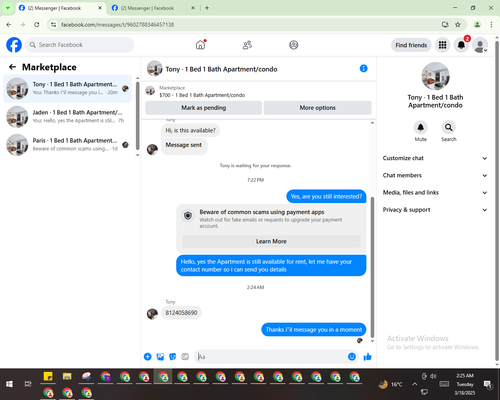
Task: Open Jaden apartment conversation in list
Action: pyautogui.click(x=68, y=117)
